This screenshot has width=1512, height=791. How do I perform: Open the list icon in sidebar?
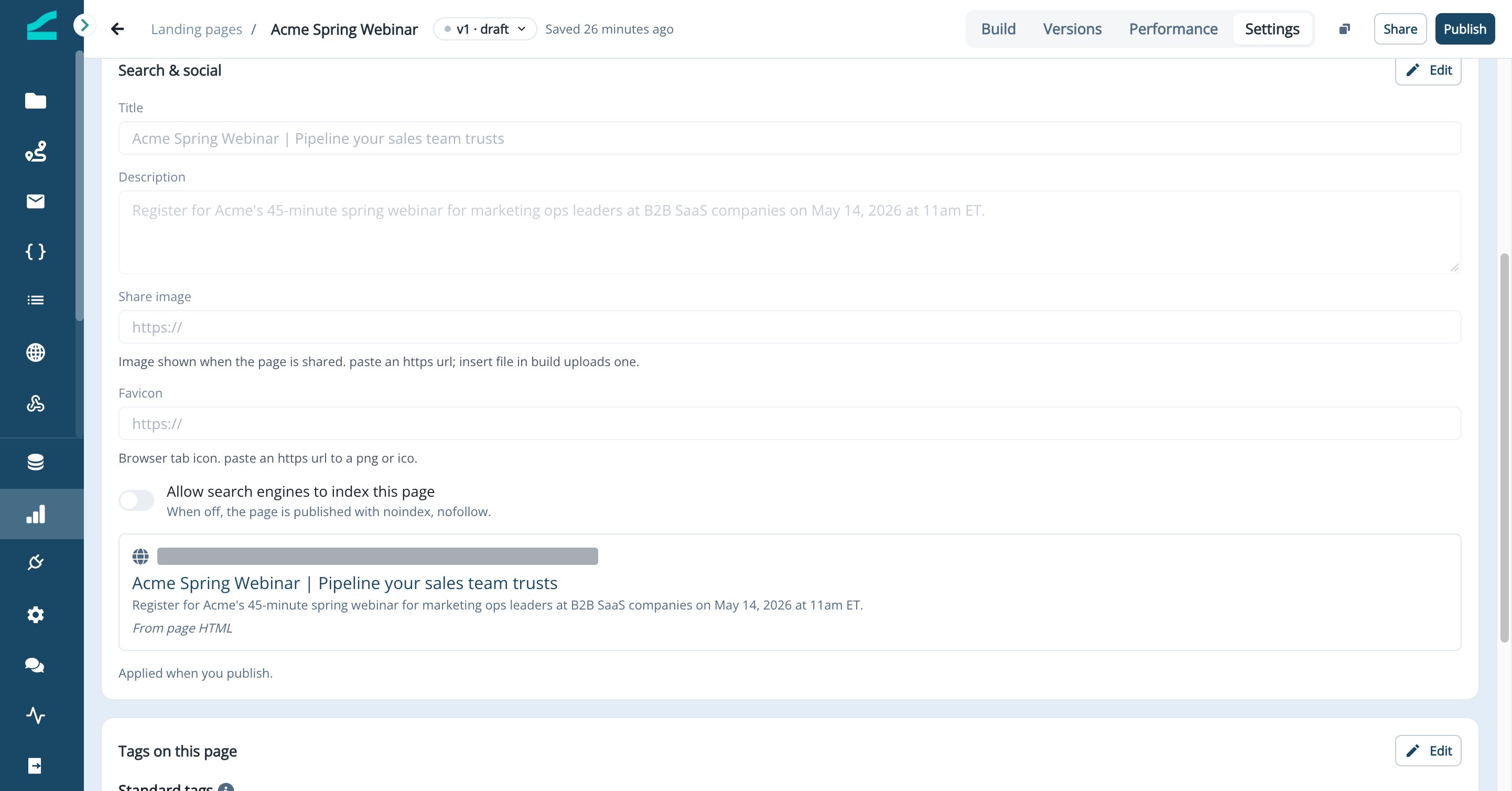click(36, 300)
